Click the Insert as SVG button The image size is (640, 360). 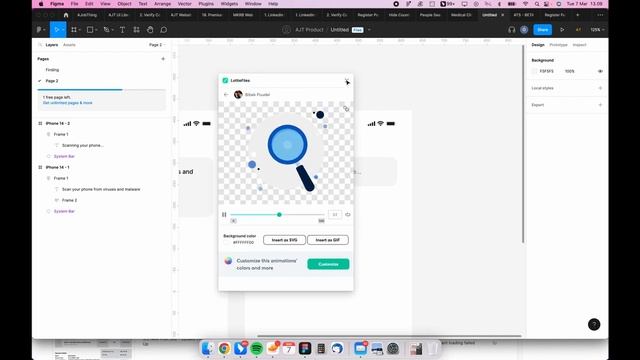pos(284,240)
